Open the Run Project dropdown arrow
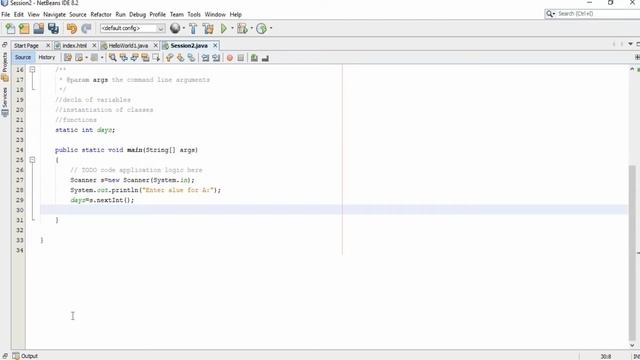 [x=232, y=28]
